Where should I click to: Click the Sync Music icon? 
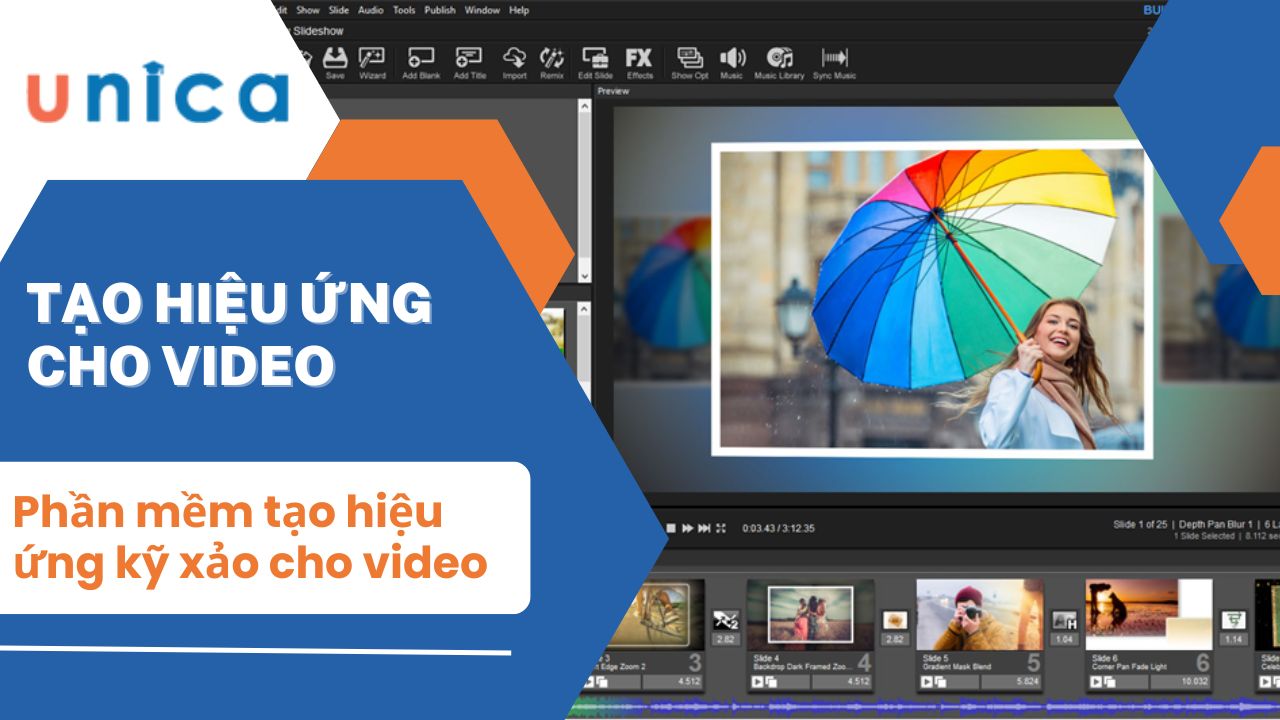(834, 62)
